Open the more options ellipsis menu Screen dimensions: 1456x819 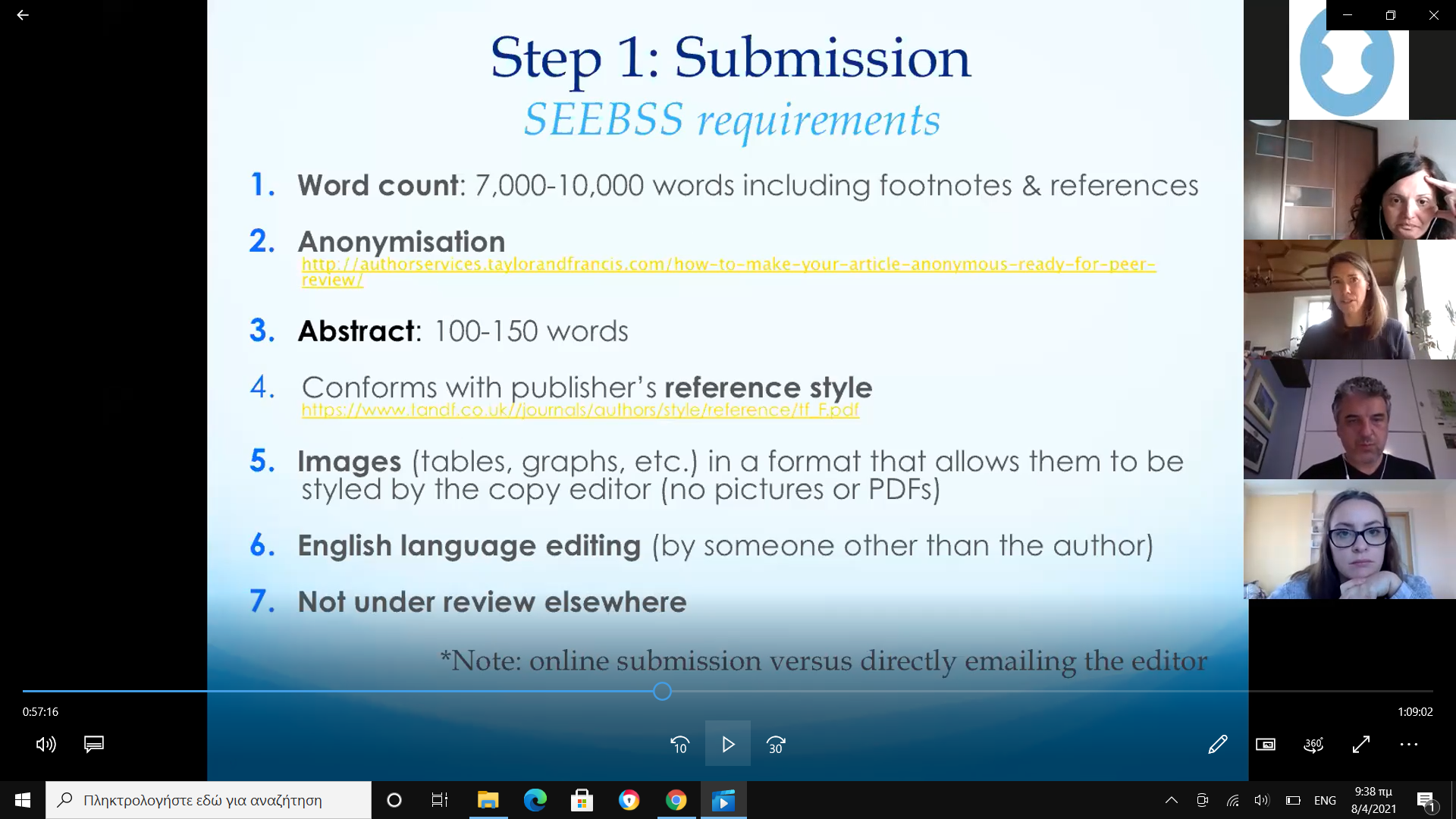tap(1409, 745)
